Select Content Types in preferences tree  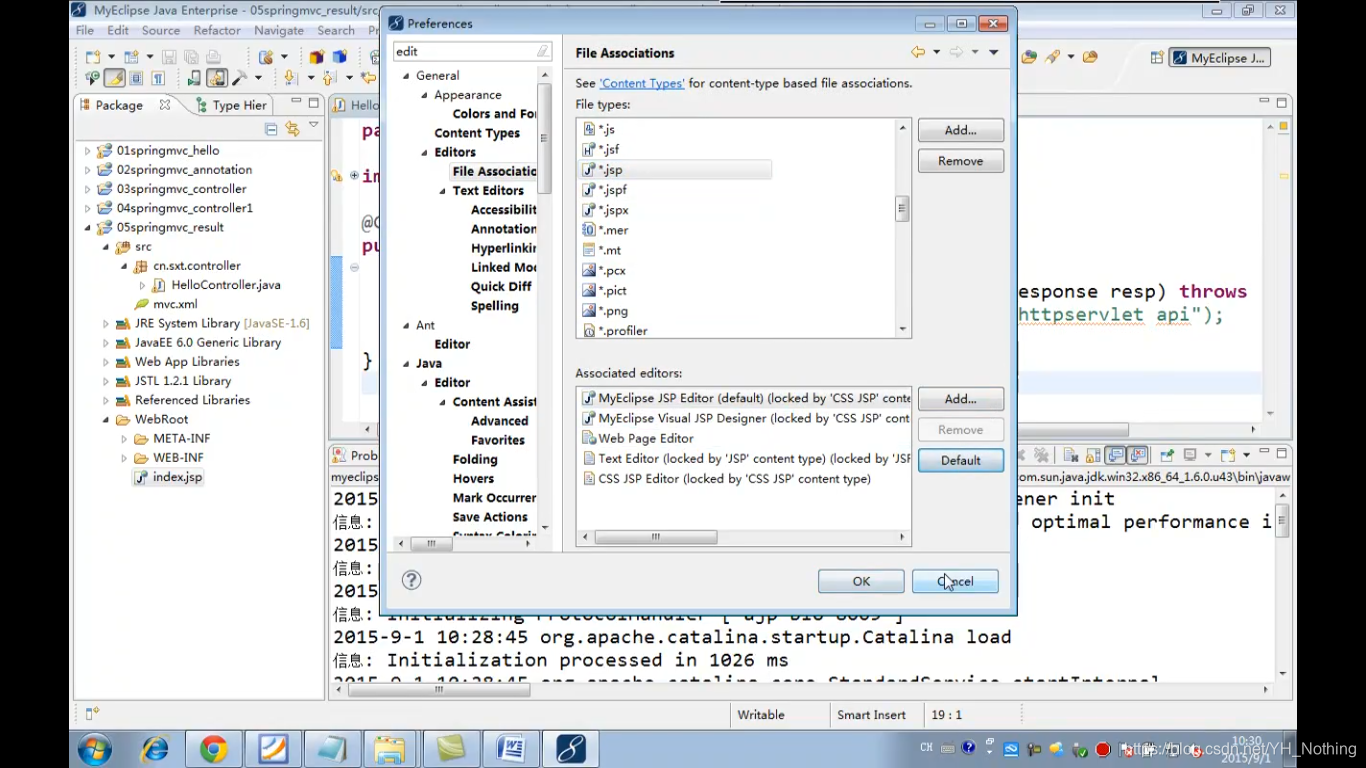pyautogui.click(x=477, y=133)
